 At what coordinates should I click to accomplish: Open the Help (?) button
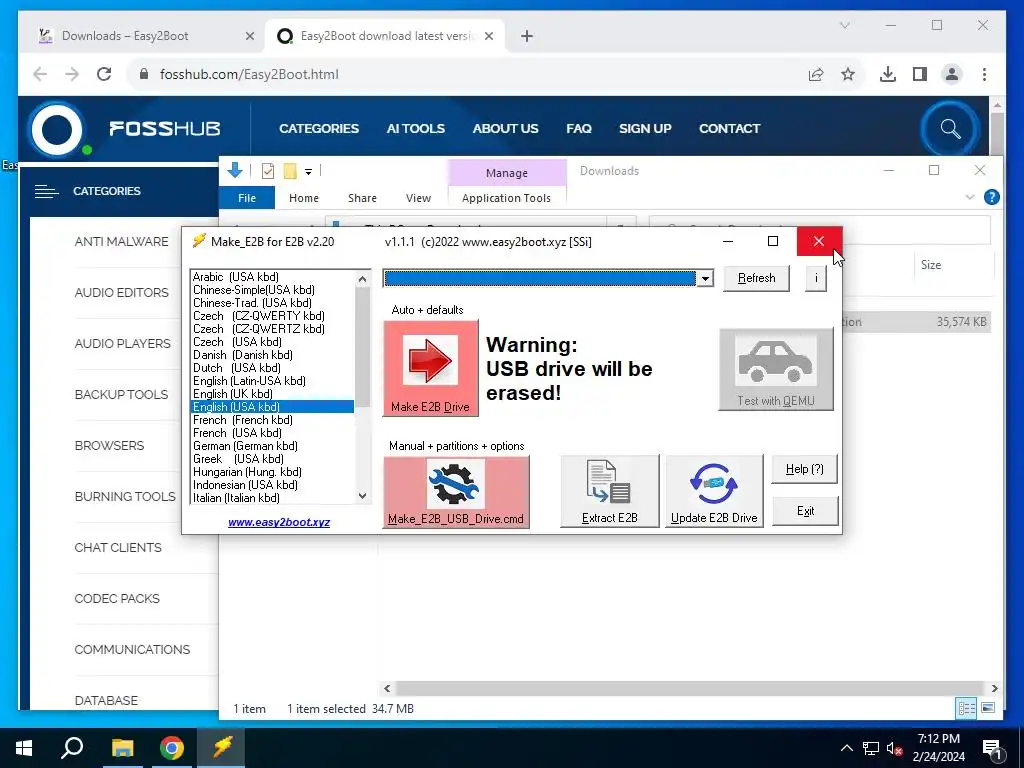805,469
